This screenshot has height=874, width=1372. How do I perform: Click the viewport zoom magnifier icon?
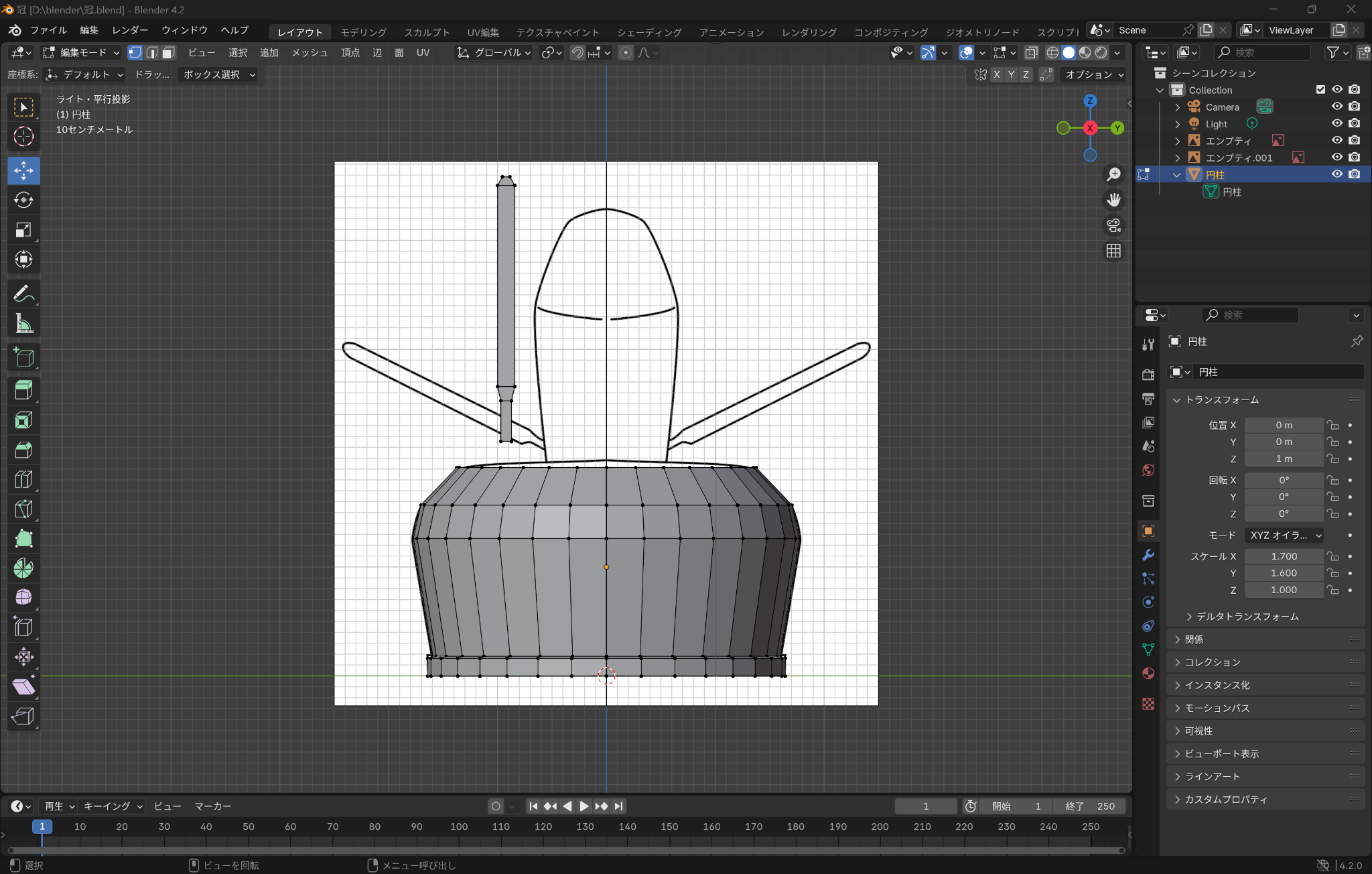coord(1113,174)
